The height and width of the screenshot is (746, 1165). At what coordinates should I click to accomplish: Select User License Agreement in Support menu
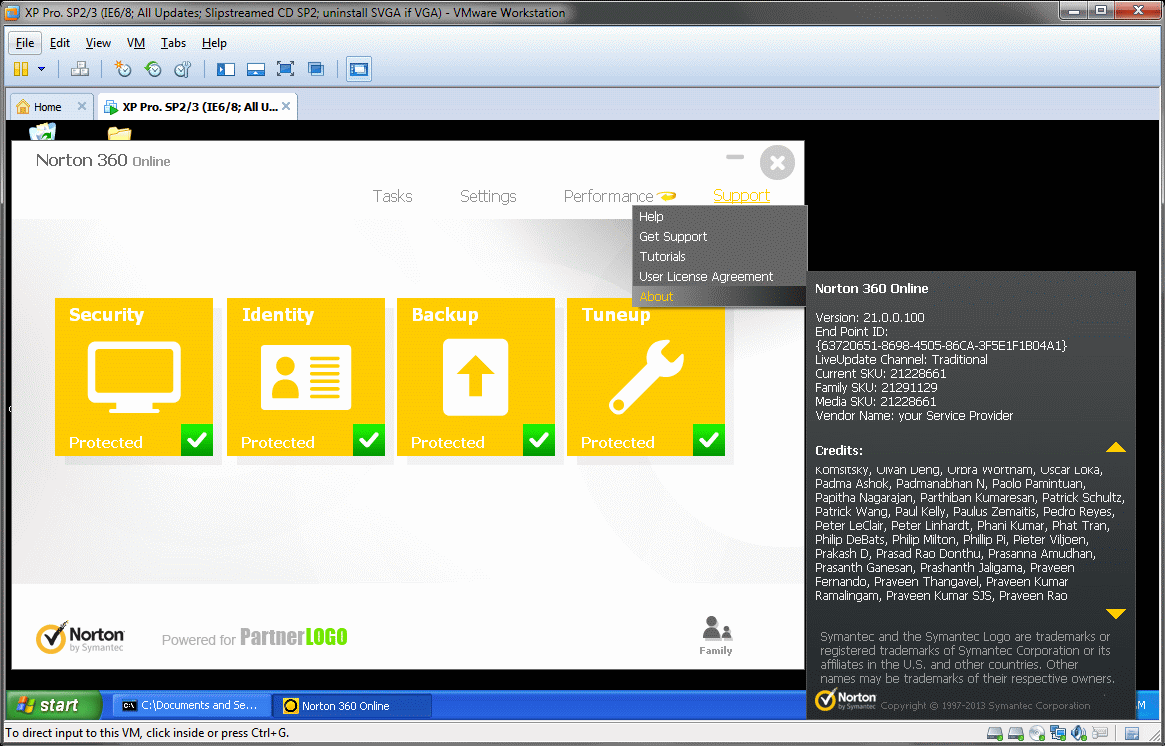point(706,277)
